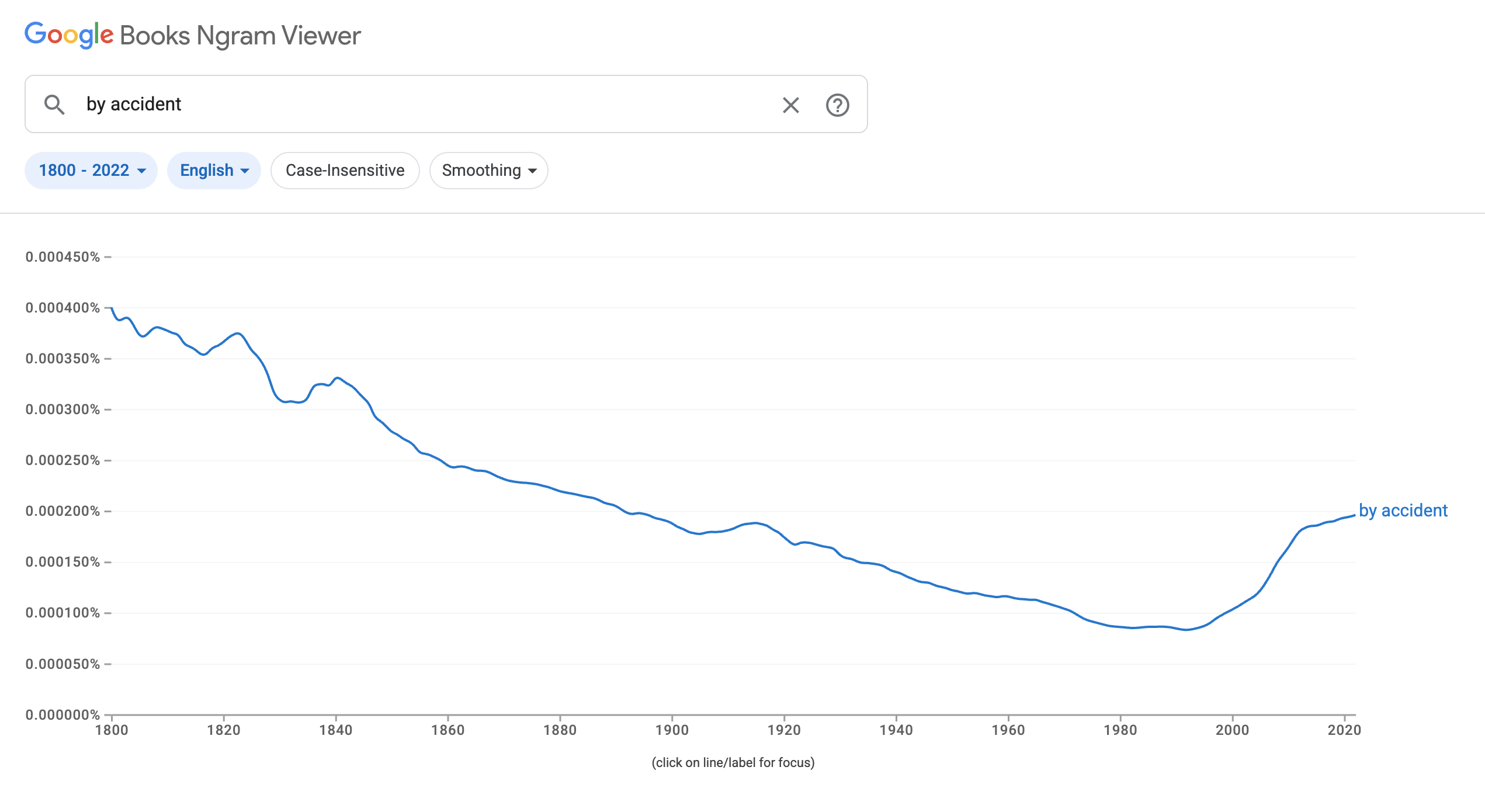Open the Smoothing dropdown

pyautogui.click(x=488, y=170)
